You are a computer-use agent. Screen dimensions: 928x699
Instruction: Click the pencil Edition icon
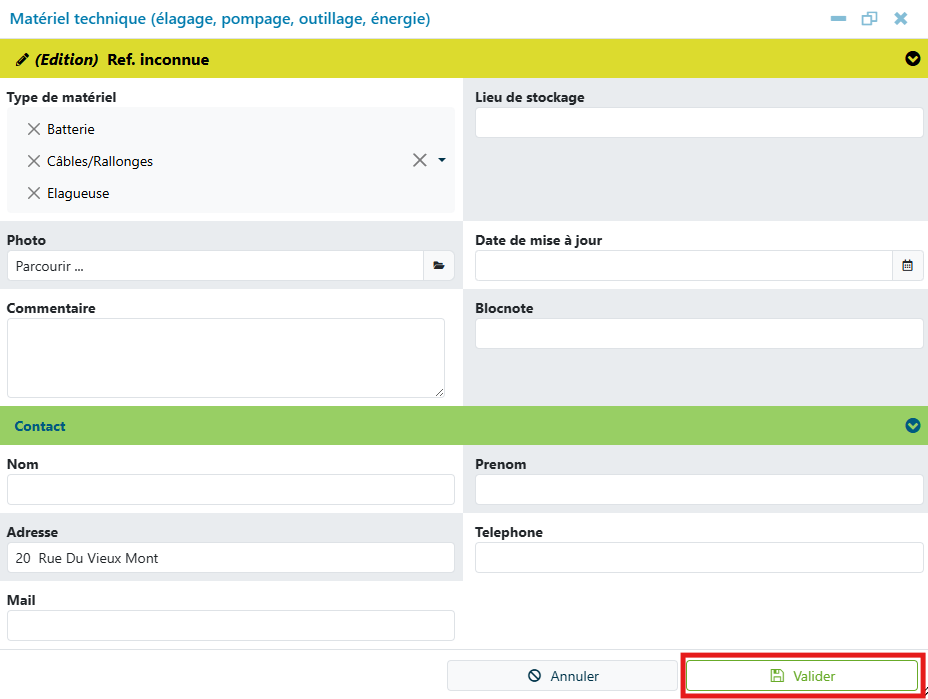click(22, 59)
